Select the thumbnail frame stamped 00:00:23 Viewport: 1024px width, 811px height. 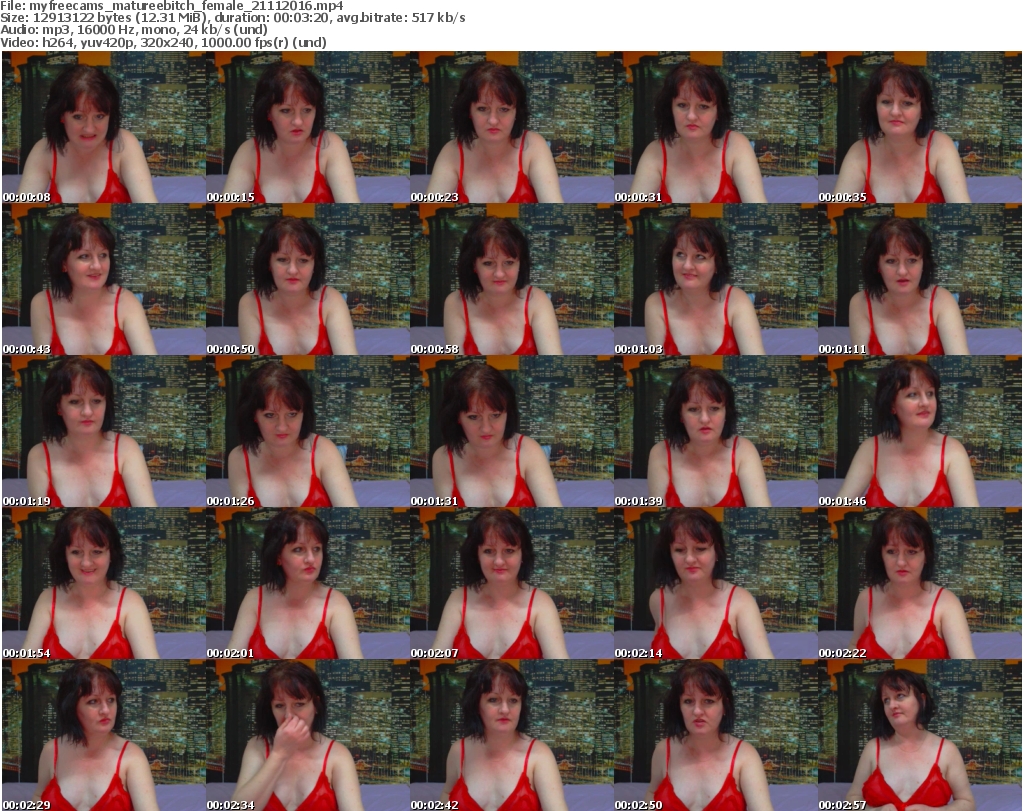click(512, 127)
